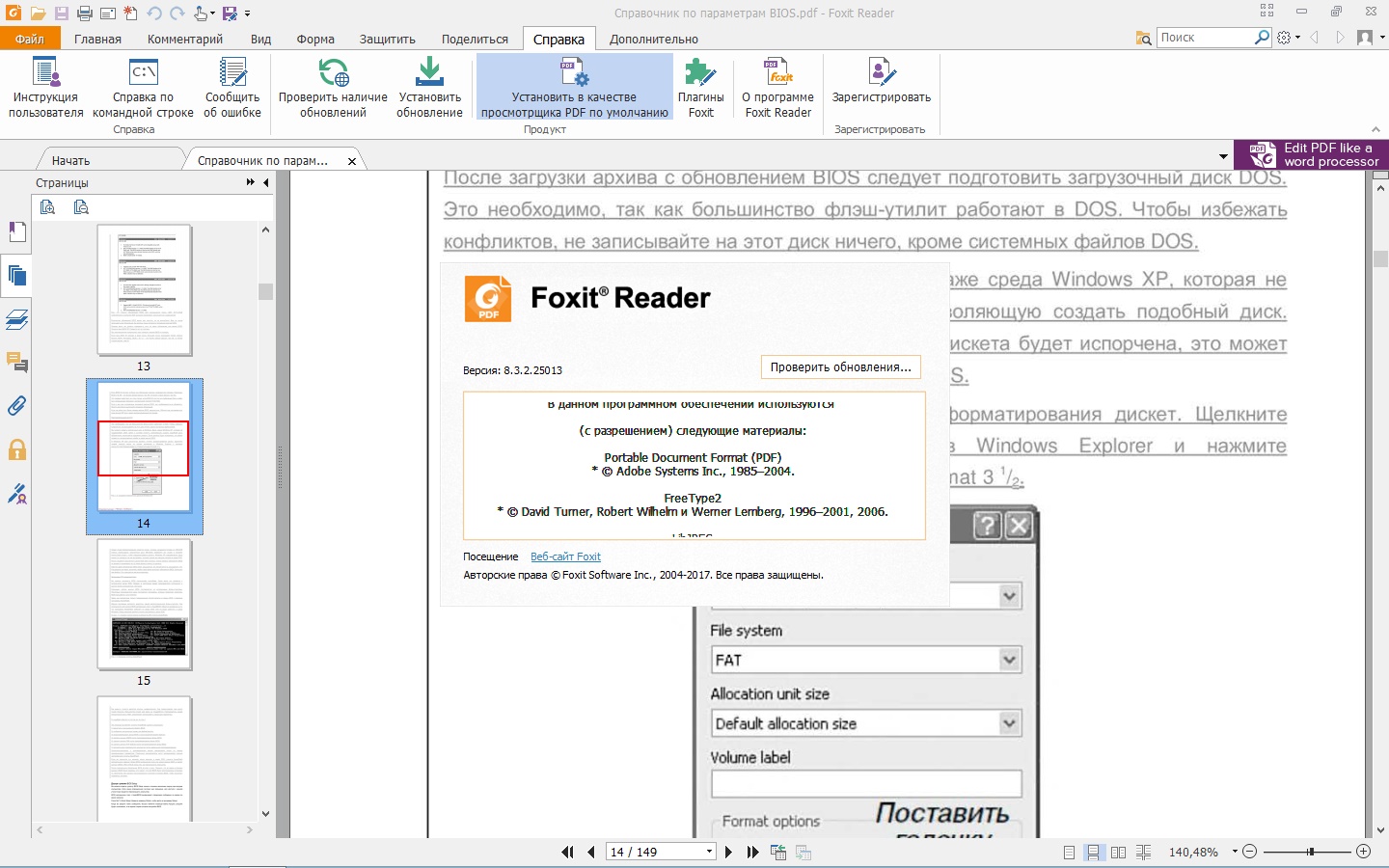1389x868 pixels.
Task: Open the digital signatures panel
Action: click(x=16, y=494)
